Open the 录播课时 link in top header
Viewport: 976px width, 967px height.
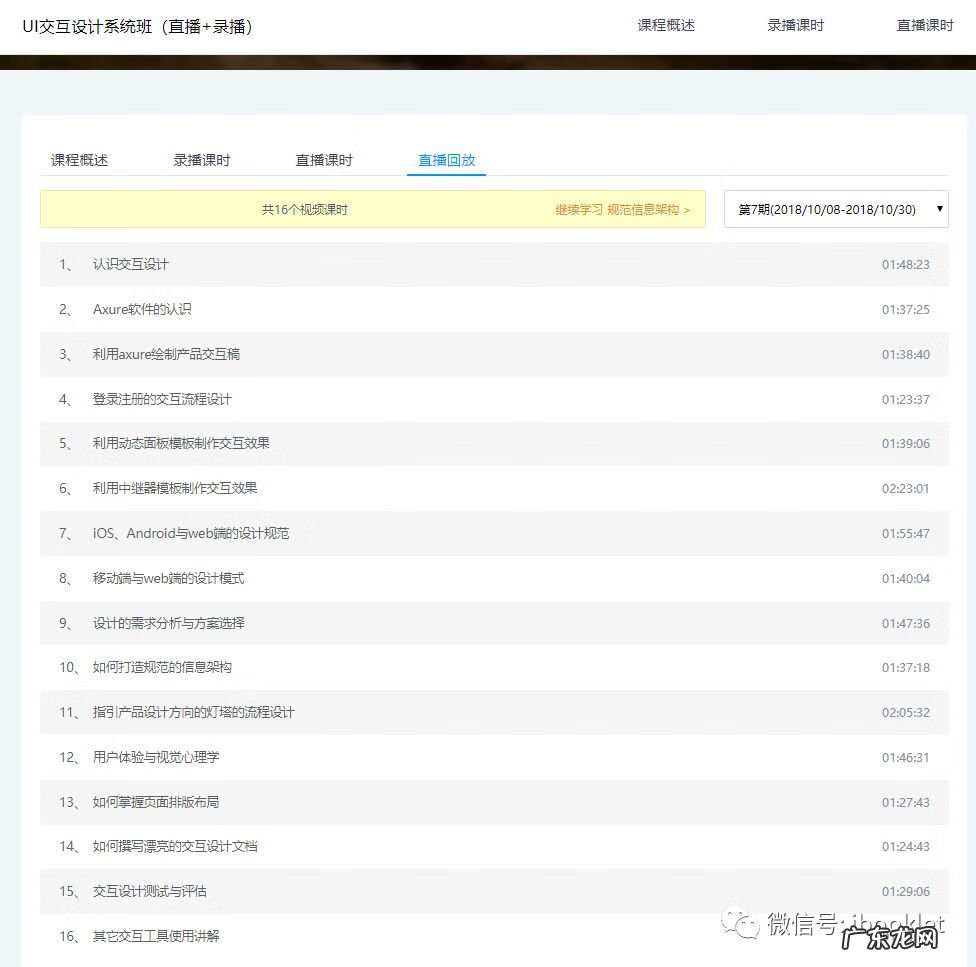tap(795, 26)
